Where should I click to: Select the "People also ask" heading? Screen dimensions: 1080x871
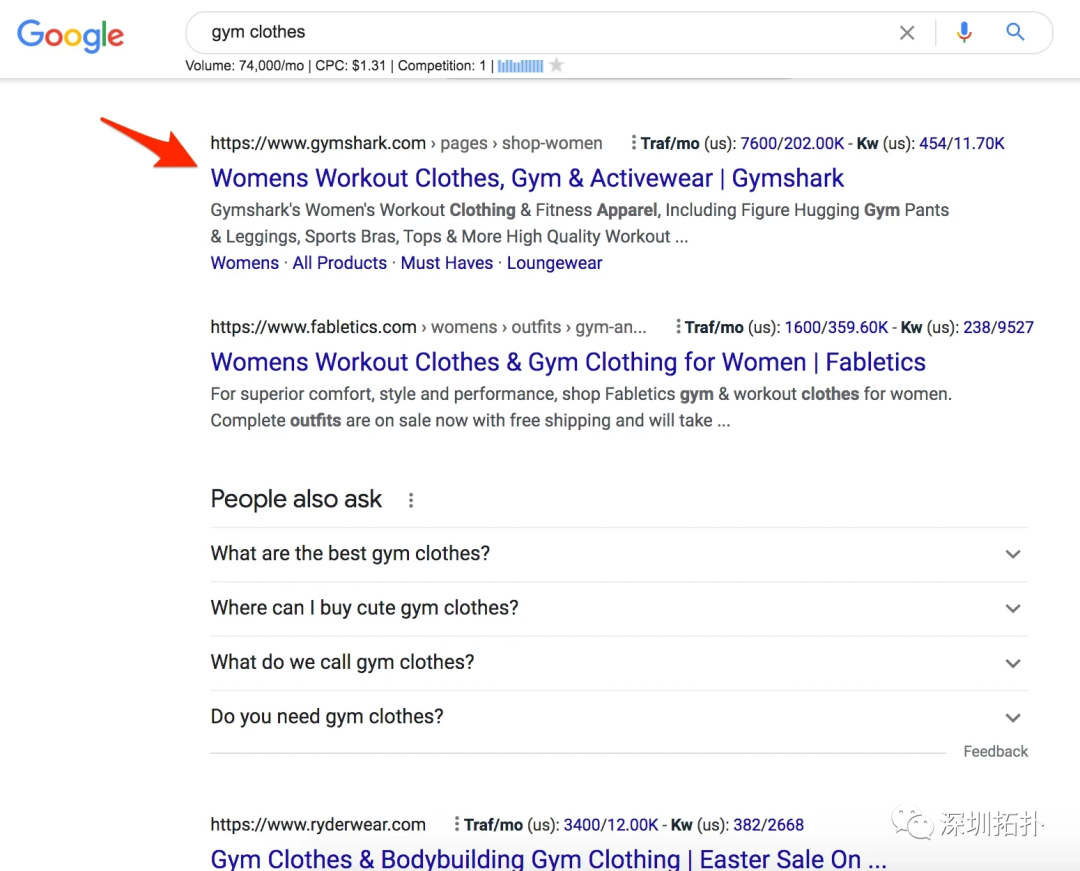coord(296,499)
